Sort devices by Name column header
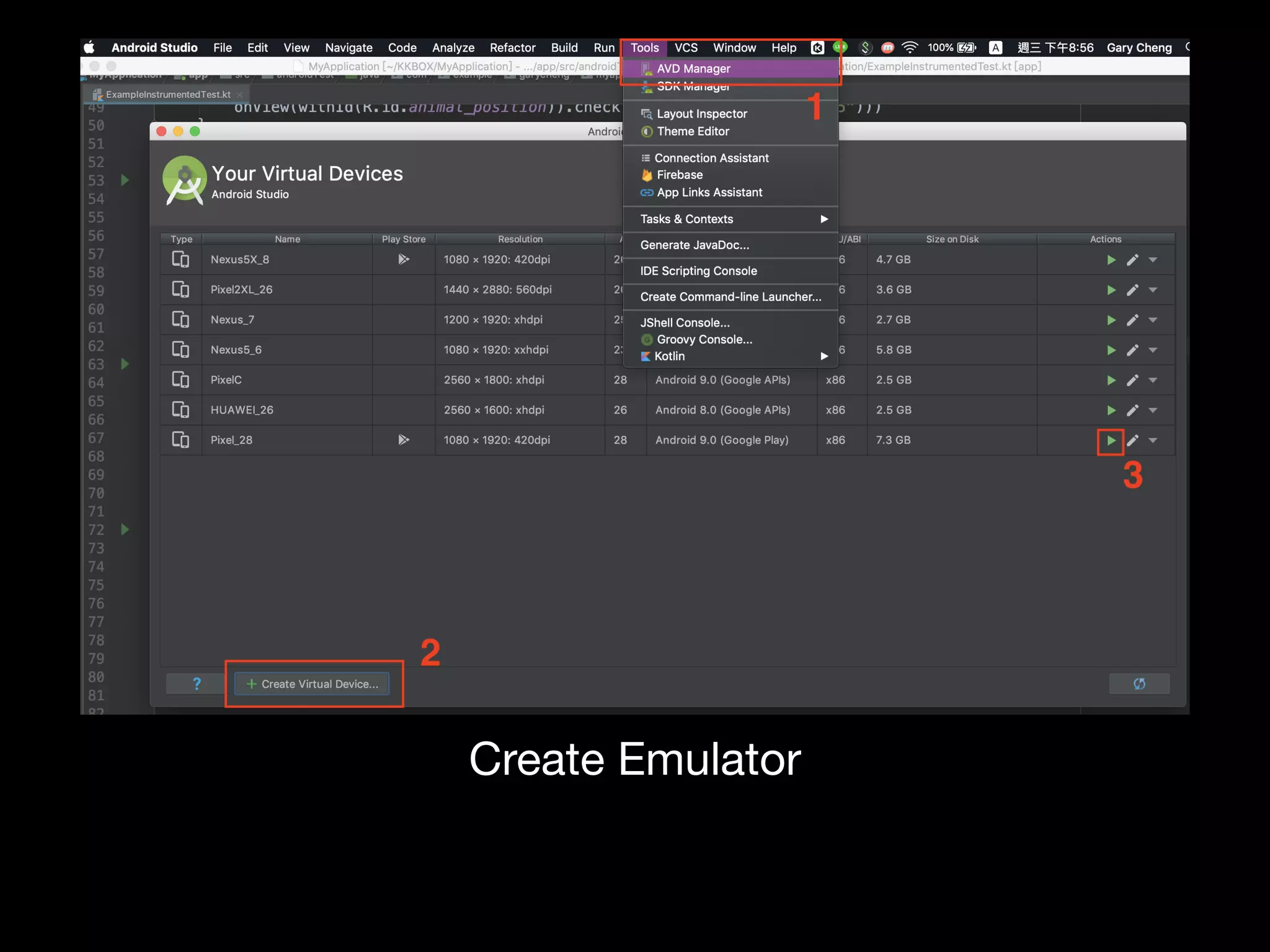This screenshot has height=952, width=1270. pyautogui.click(x=287, y=239)
